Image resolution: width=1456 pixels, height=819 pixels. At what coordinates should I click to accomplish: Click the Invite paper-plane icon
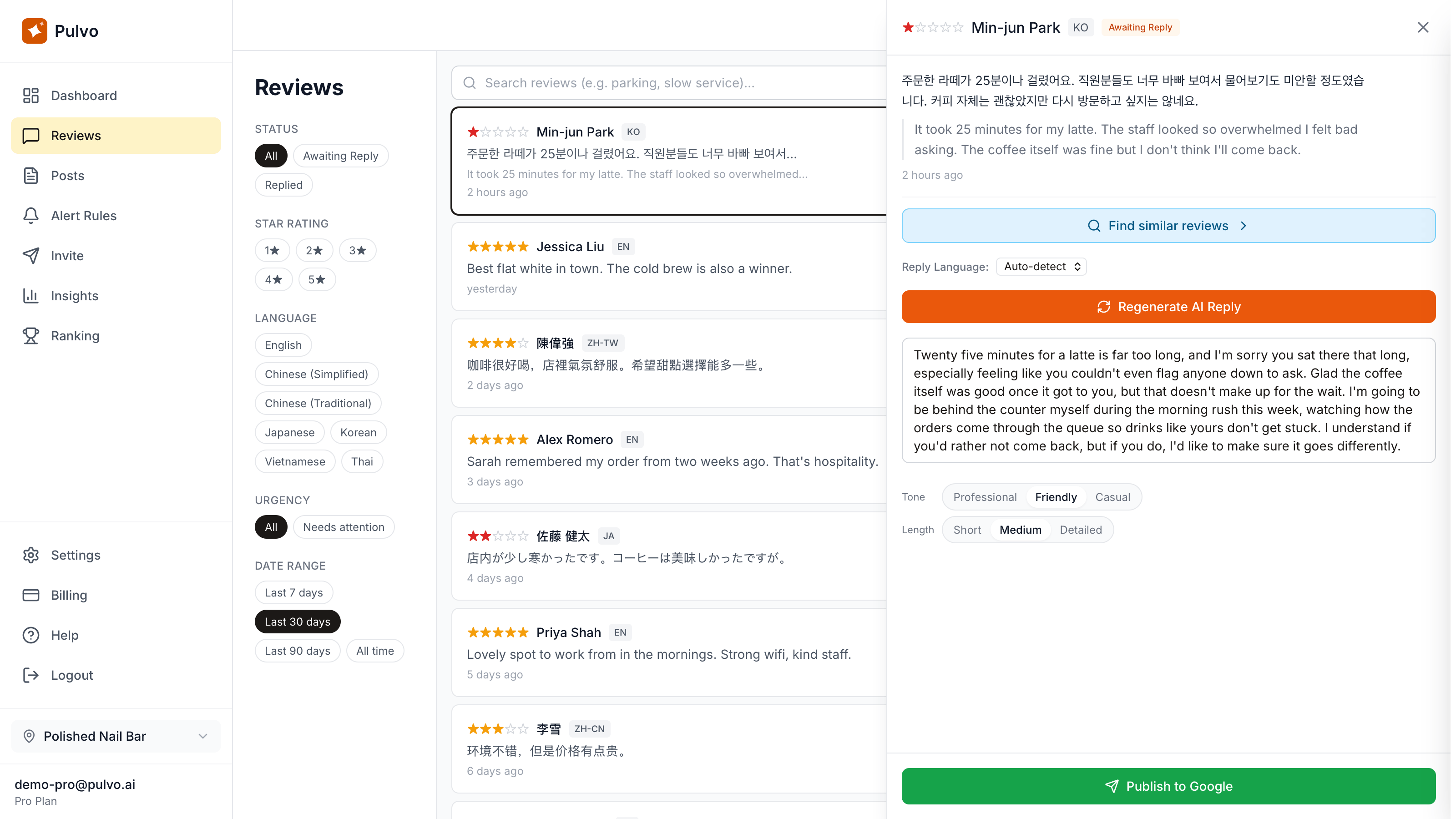(31, 255)
